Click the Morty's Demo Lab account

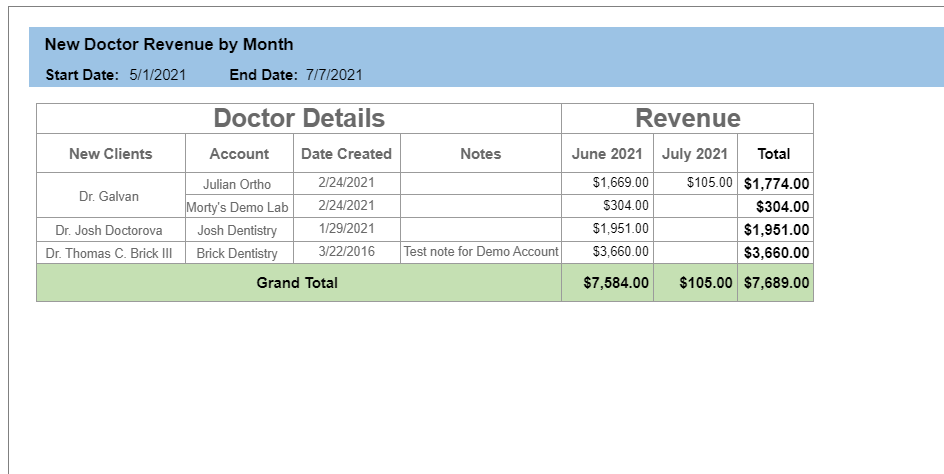pyautogui.click(x=239, y=207)
